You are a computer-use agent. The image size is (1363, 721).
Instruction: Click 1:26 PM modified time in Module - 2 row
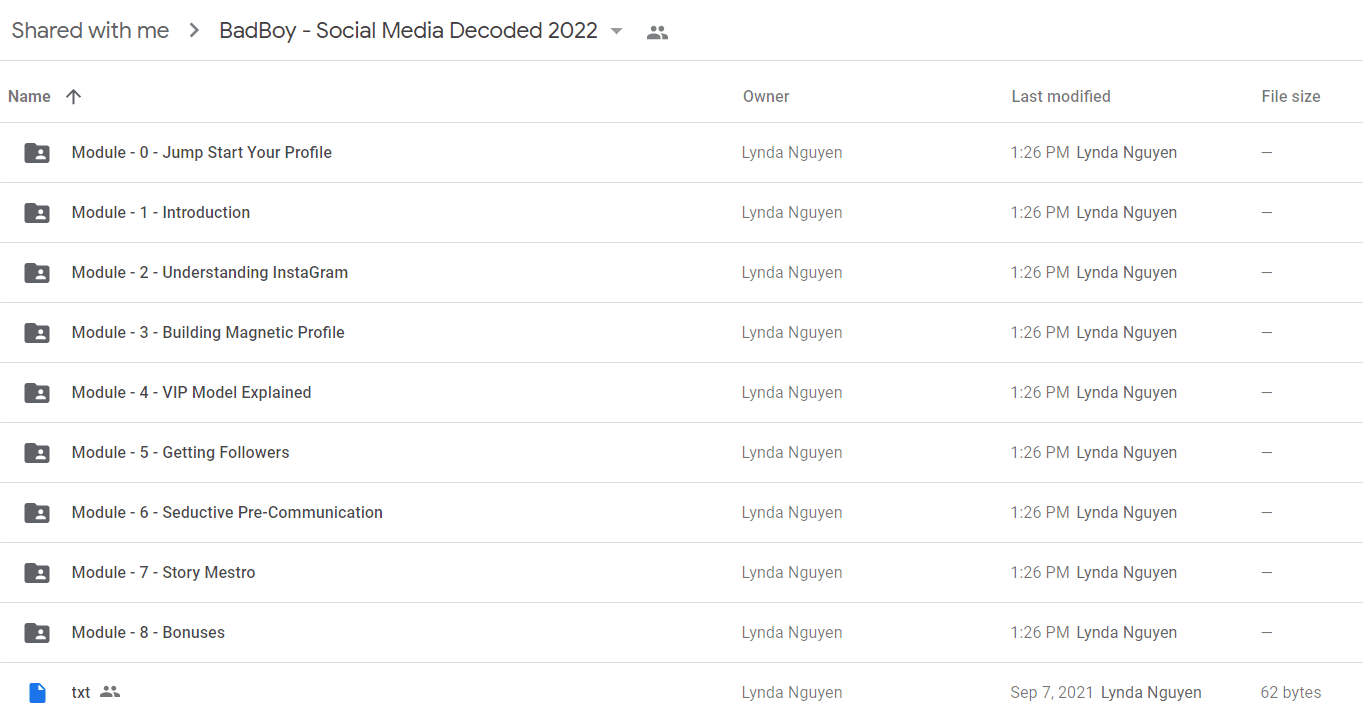pyautogui.click(x=1040, y=273)
